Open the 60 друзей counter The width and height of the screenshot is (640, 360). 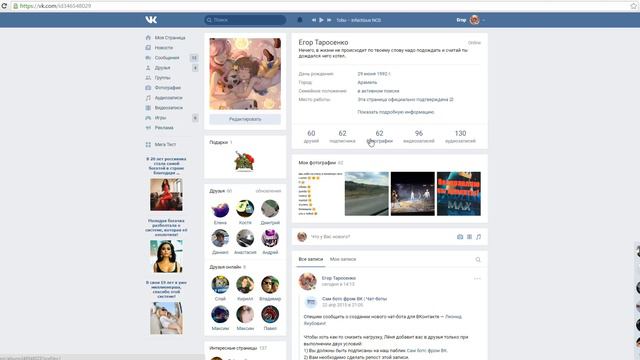coord(311,136)
